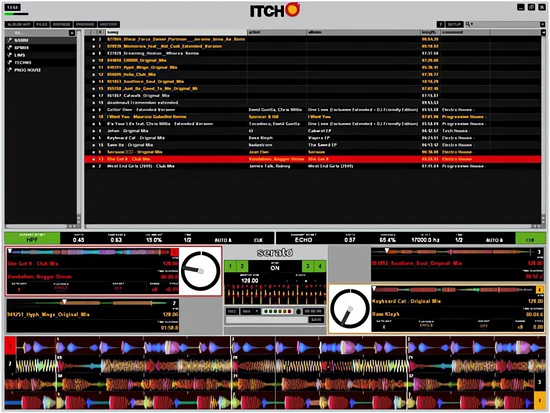Click the red deck 1 indicator on She Got It deck

point(174,252)
